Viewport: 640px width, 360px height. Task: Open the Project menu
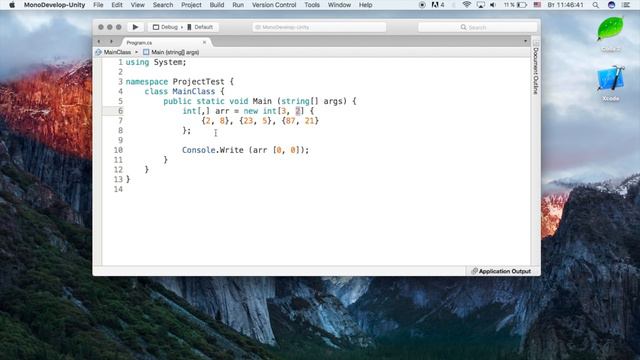coord(191,5)
